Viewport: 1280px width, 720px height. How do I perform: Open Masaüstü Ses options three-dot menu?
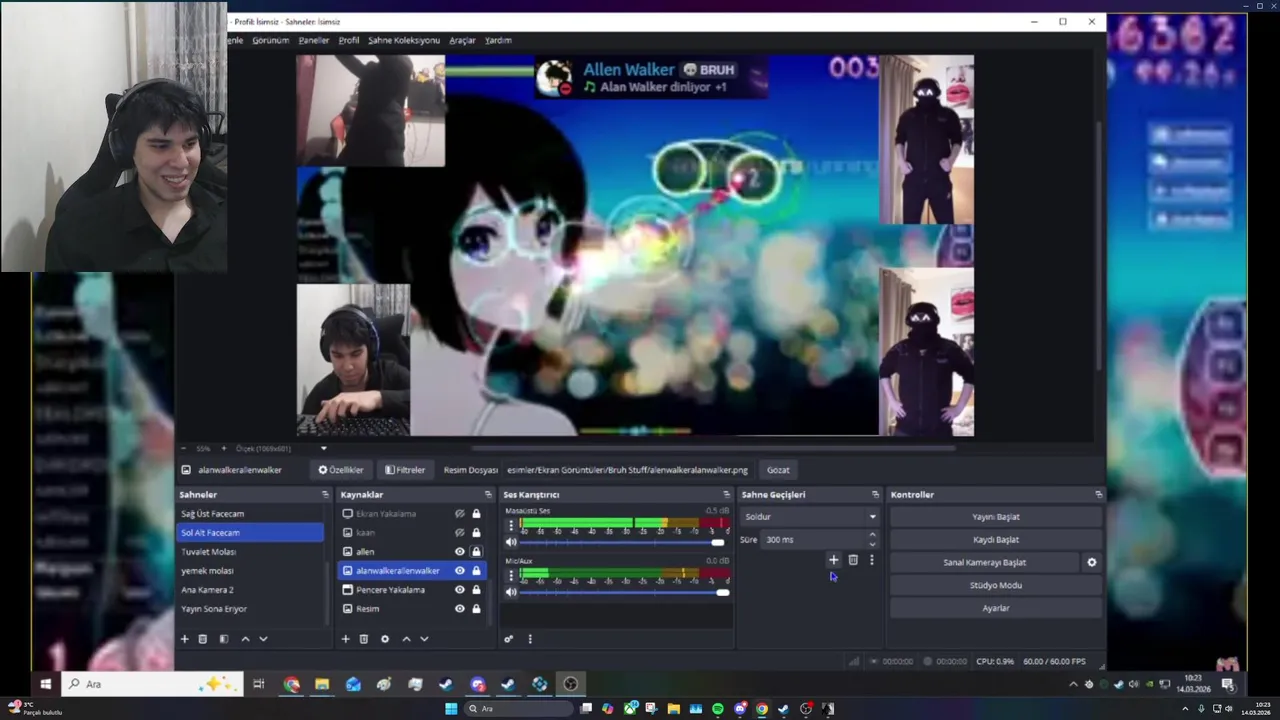click(x=511, y=525)
